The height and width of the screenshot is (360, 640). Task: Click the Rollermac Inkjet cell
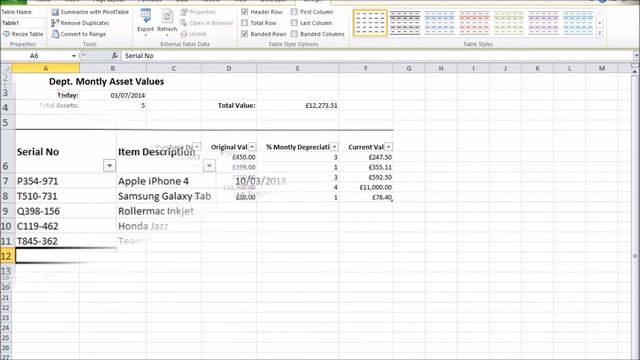click(166, 211)
